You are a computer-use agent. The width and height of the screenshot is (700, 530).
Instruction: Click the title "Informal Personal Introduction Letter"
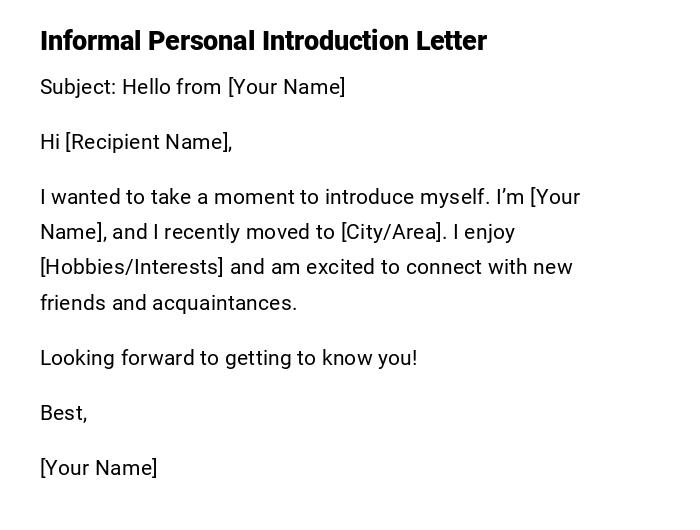click(263, 41)
